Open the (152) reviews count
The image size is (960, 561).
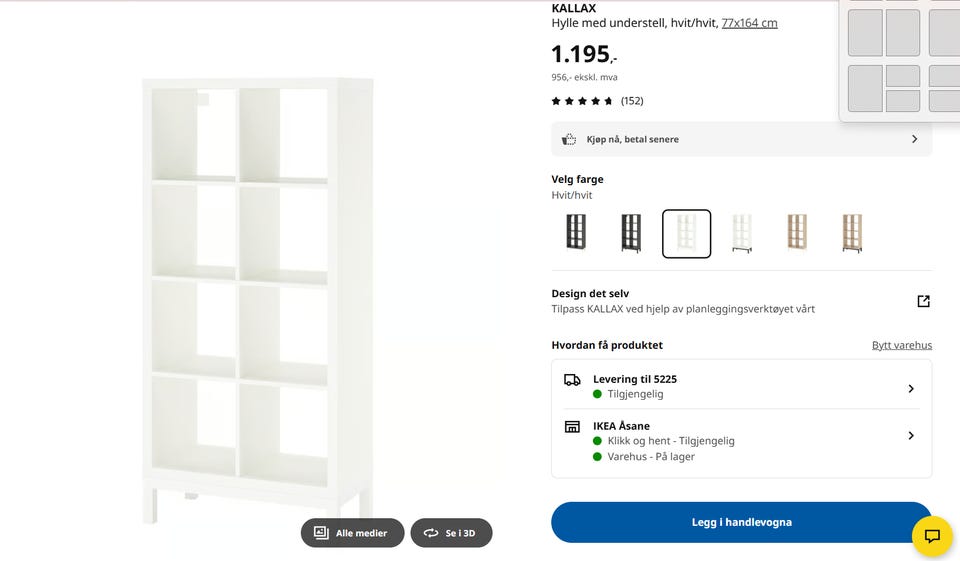tap(632, 101)
